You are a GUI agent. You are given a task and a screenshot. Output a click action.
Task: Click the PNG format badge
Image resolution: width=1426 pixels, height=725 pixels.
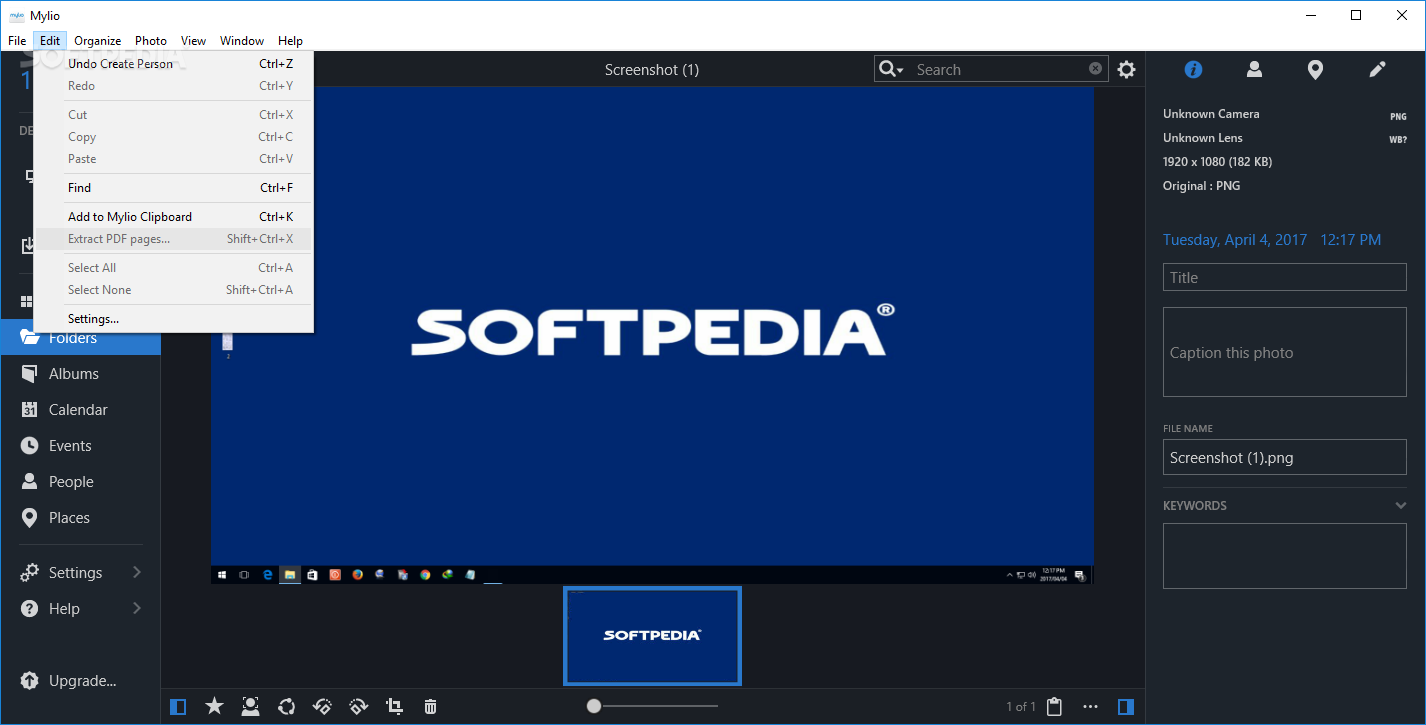click(x=1398, y=117)
